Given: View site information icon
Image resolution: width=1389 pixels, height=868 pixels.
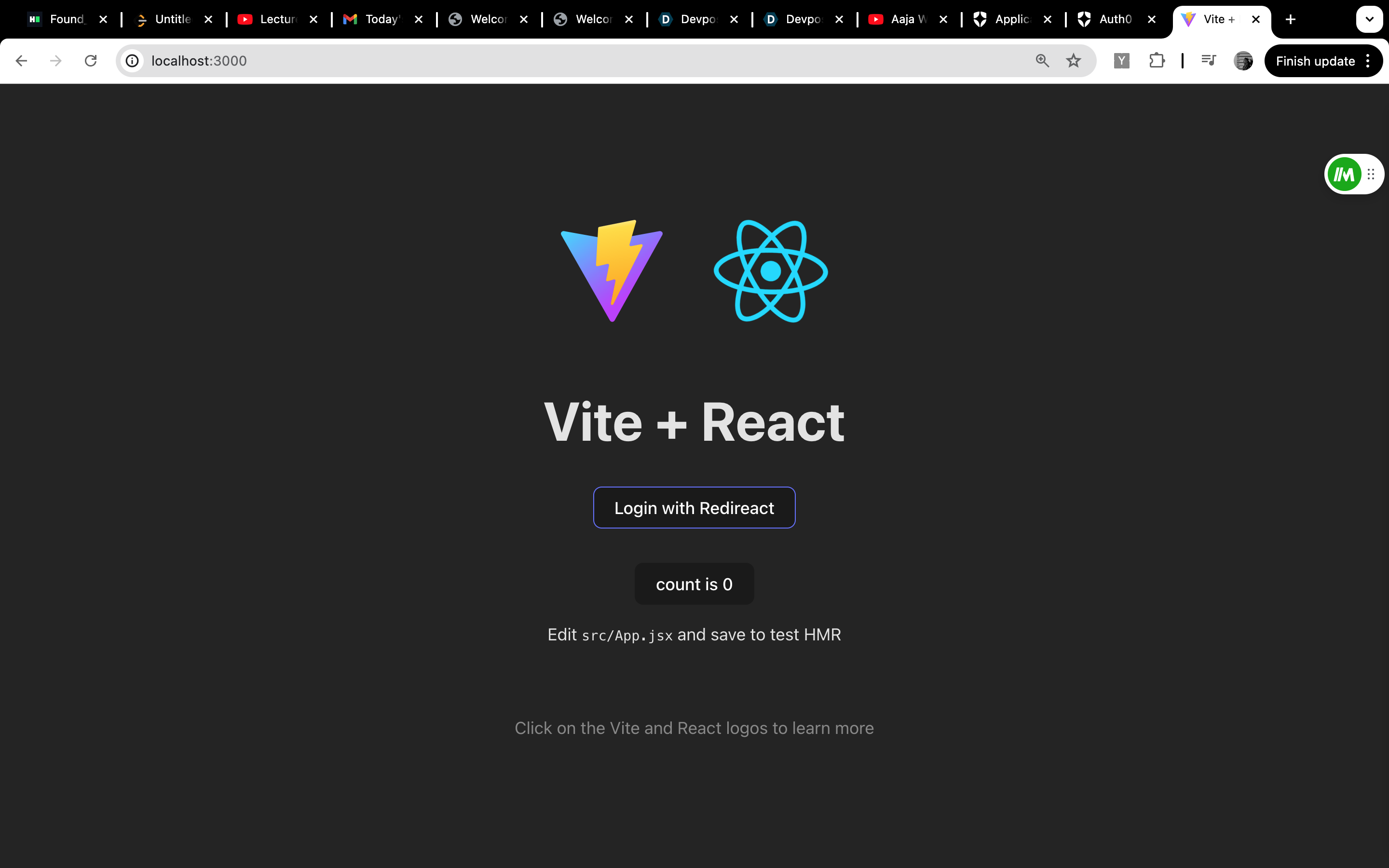Looking at the screenshot, I should click(133, 61).
